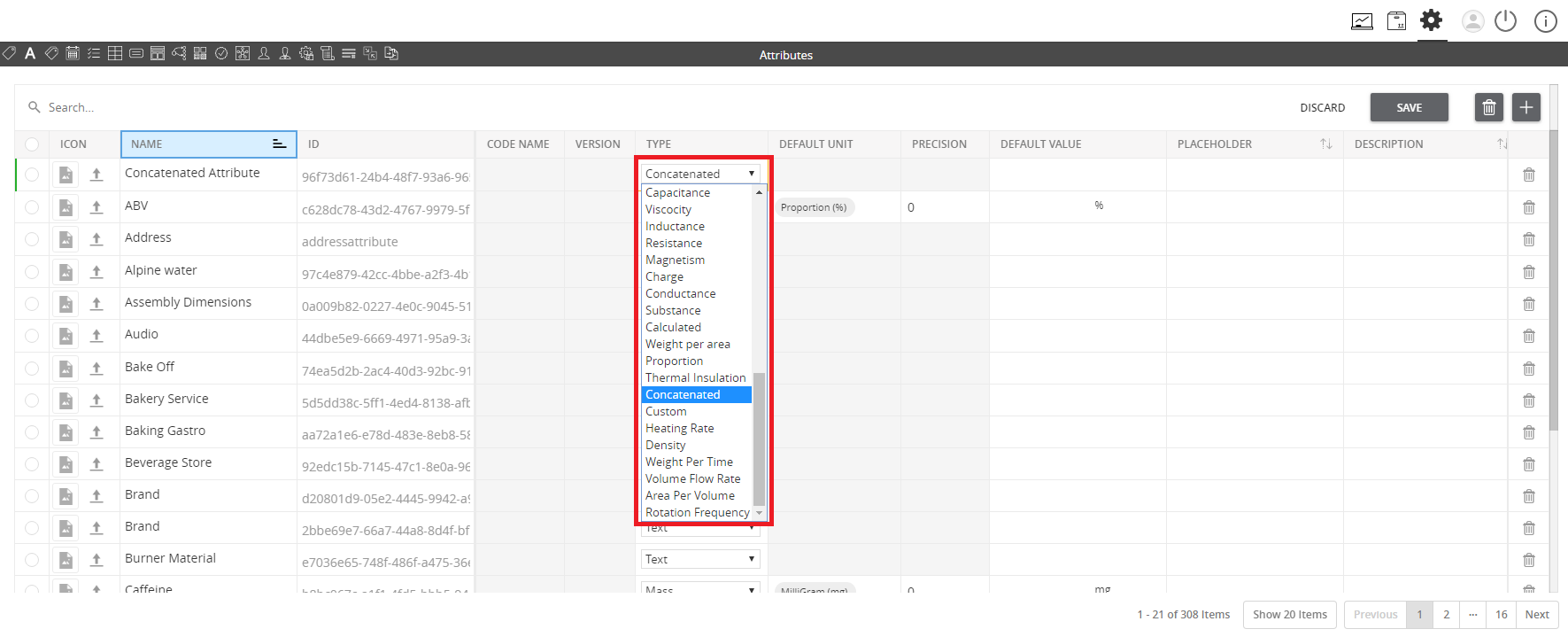Screen dimensions: 1568x637
Task: Delete the Concatenated Attribute row
Action: [x=1529, y=175]
